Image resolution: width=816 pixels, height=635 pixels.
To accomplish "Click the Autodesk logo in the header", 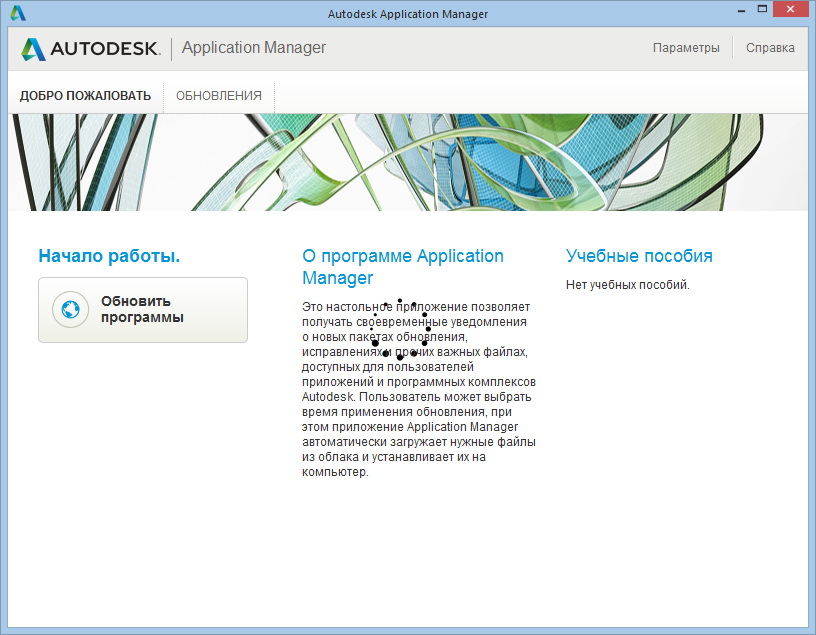I will (91, 48).
